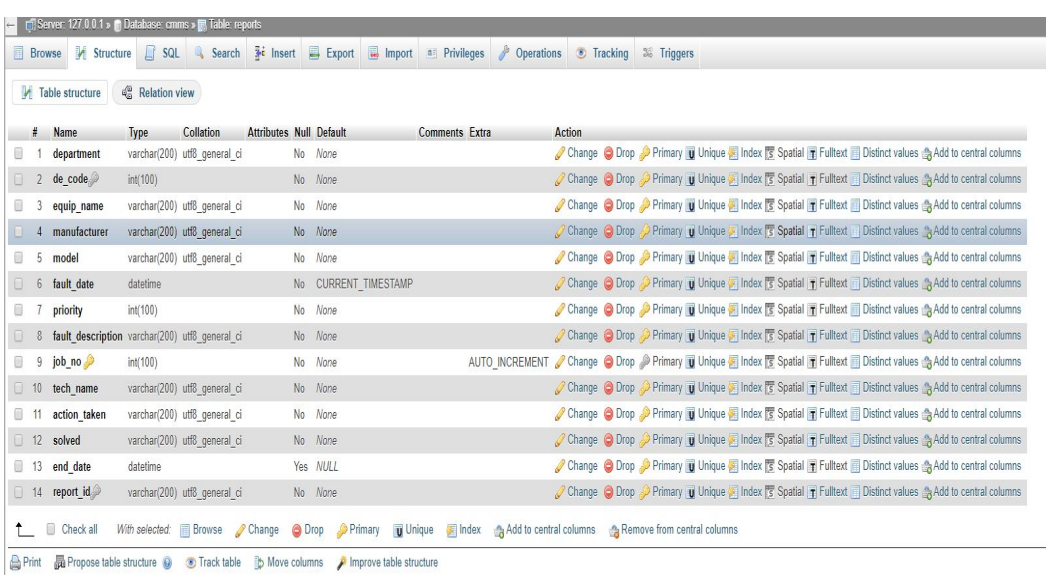
Task: Click Primary key icon for equip_name
Action: tap(644, 205)
